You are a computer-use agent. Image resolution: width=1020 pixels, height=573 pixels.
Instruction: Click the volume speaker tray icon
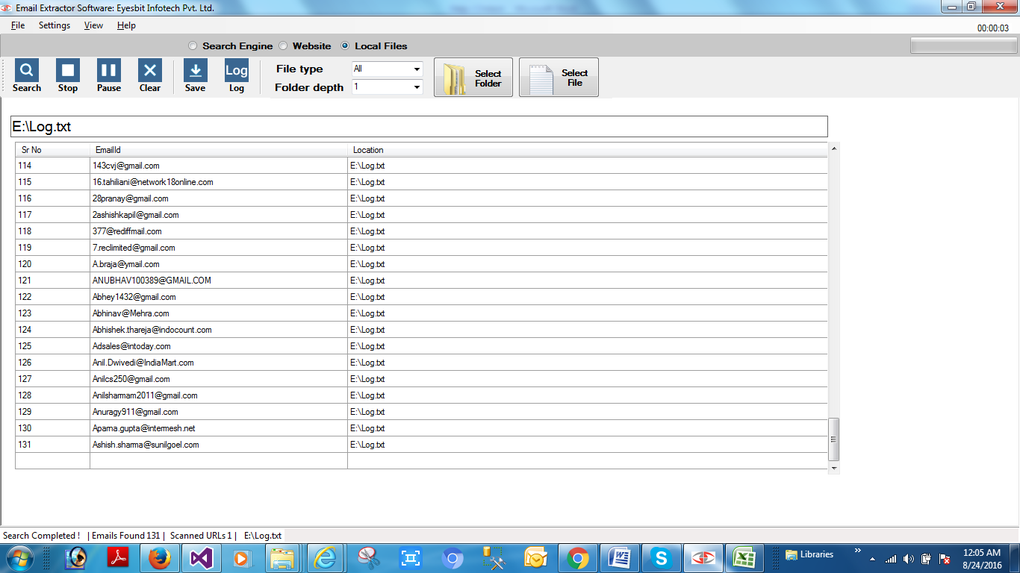coord(909,559)
